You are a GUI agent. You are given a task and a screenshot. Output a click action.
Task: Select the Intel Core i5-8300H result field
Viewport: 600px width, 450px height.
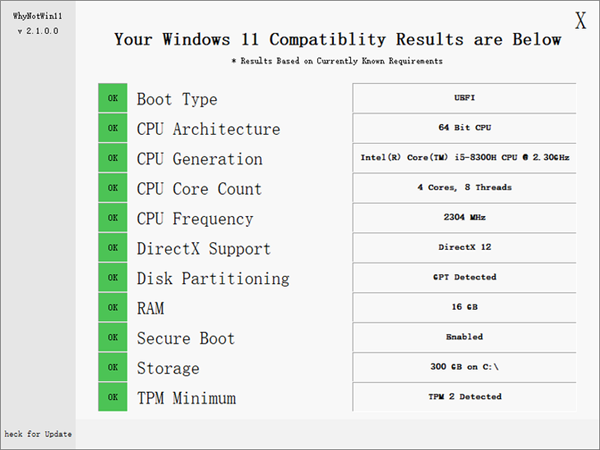[x=464, y=158]
